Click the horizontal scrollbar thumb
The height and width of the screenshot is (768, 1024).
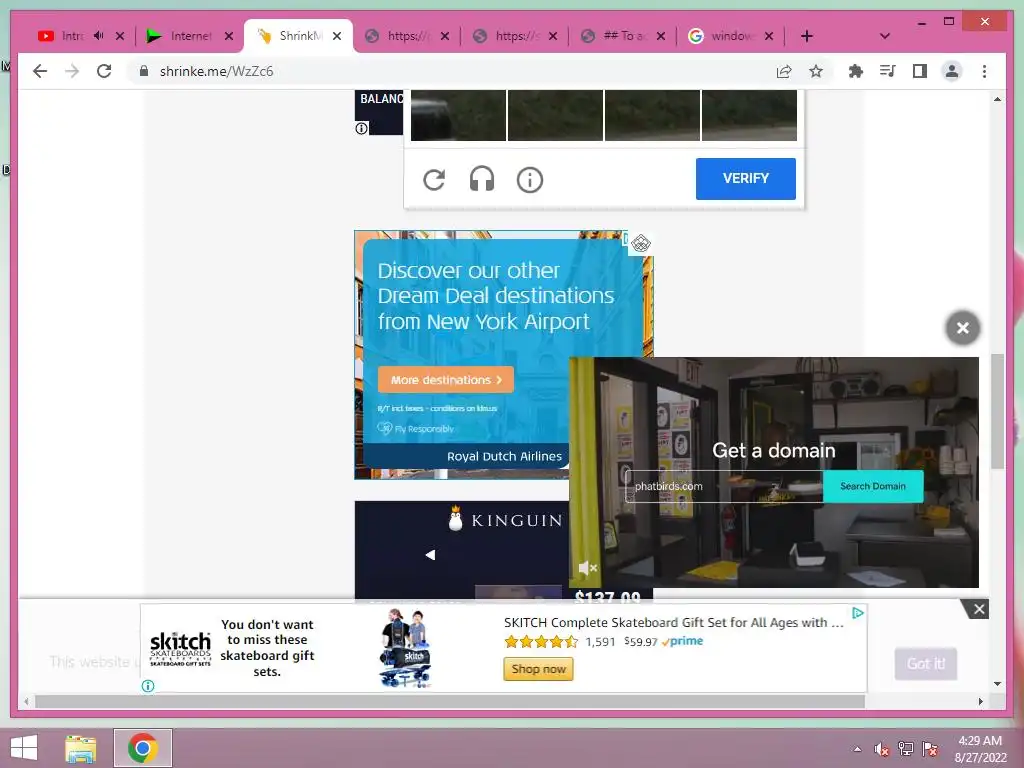point(449,701)
